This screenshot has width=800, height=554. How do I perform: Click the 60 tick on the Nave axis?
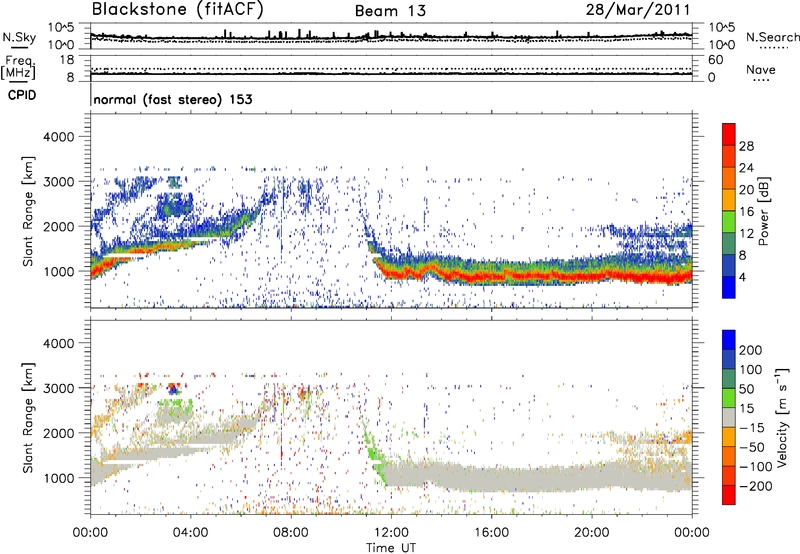tap(716, 60)
